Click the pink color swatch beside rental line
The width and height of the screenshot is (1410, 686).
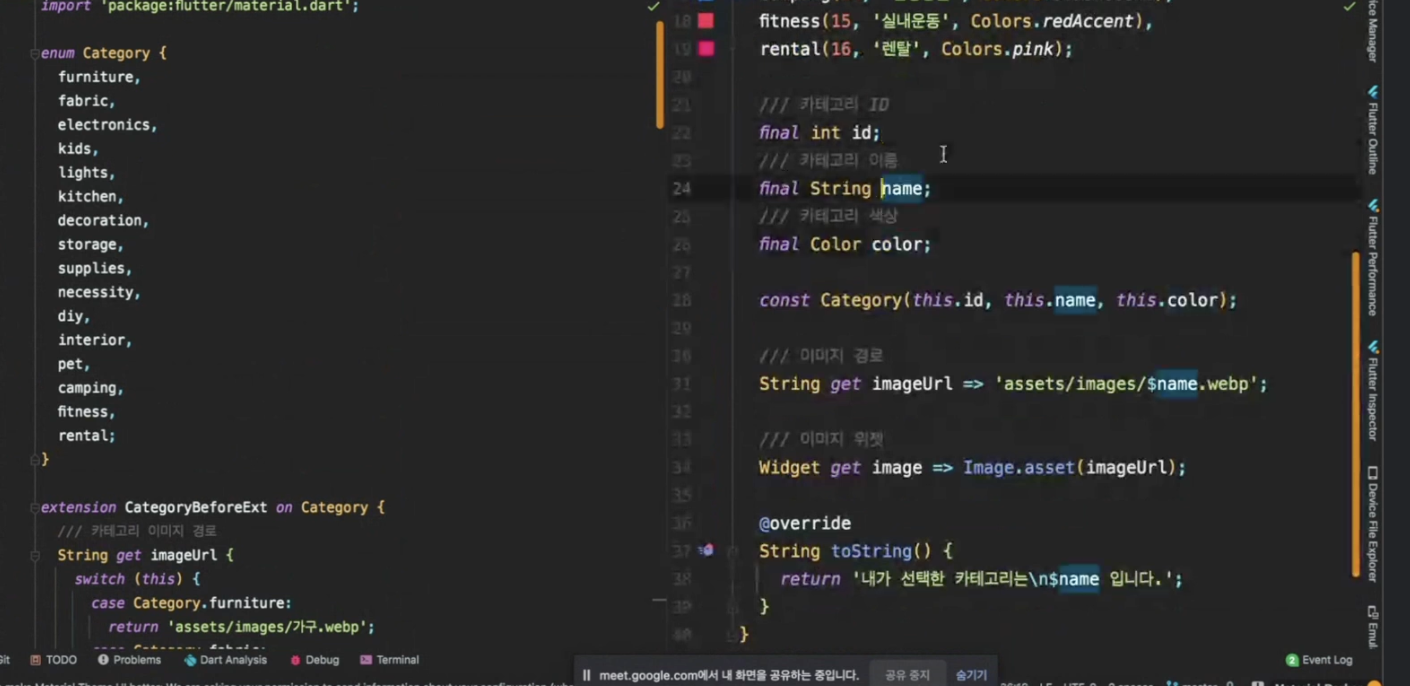[706, 48]
